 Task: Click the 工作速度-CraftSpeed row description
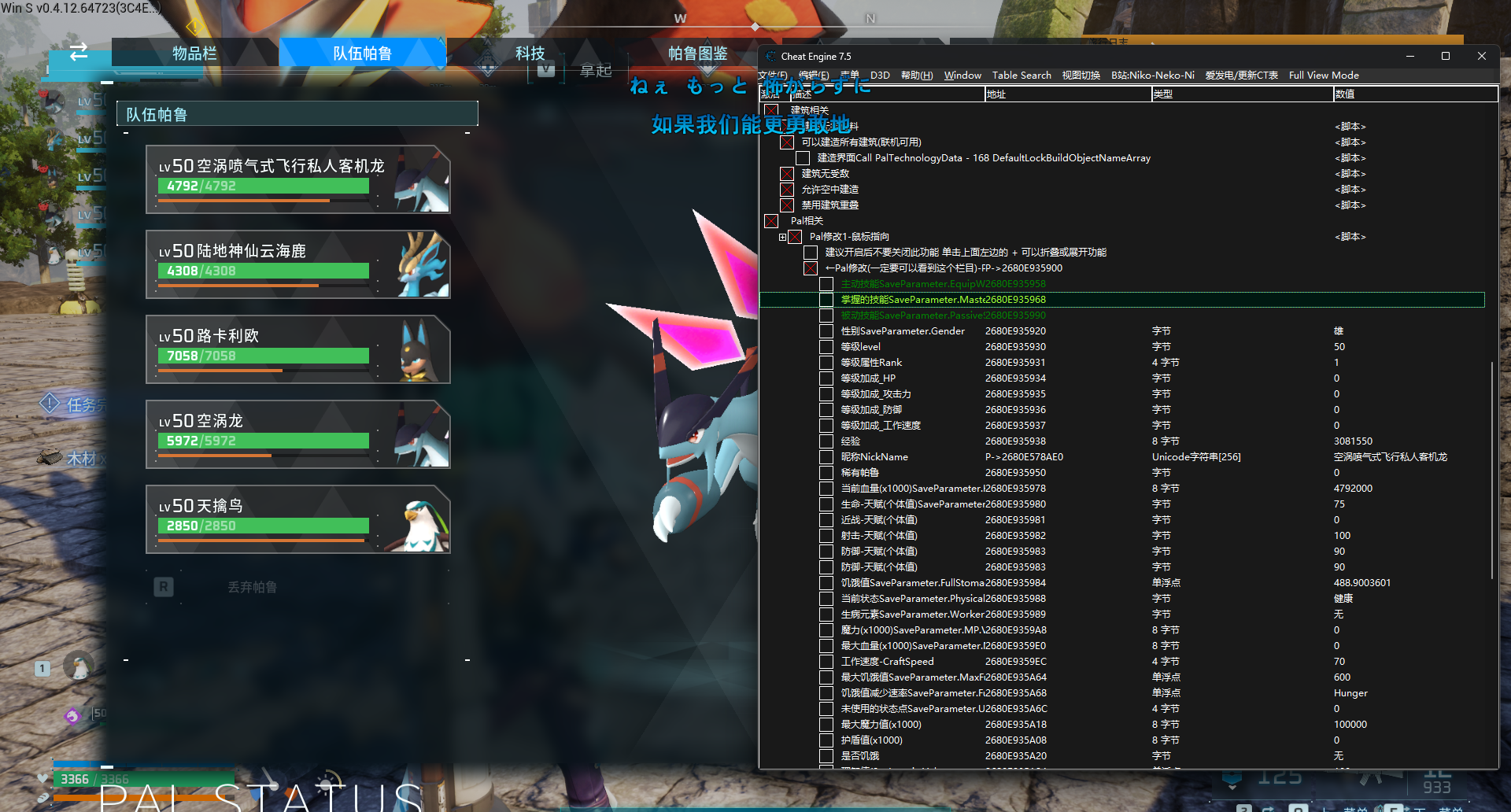(887, 662)
